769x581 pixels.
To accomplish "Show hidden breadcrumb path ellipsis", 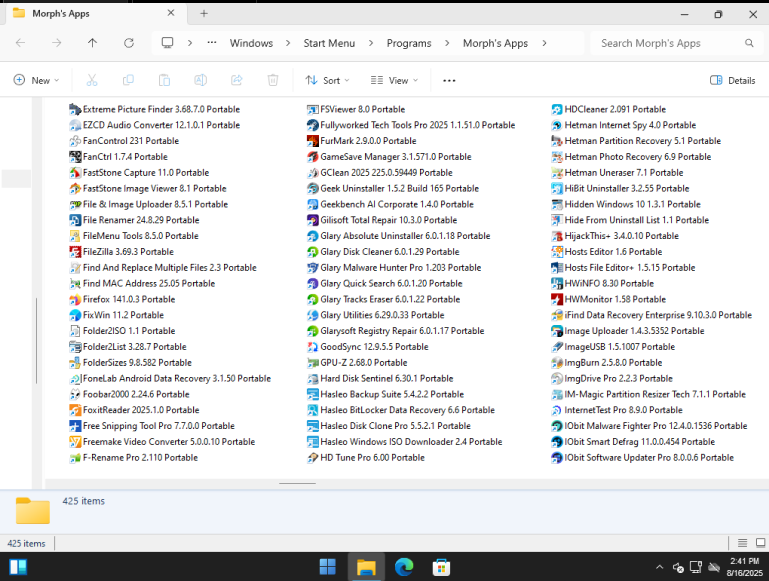I will [x=212, y=43].
